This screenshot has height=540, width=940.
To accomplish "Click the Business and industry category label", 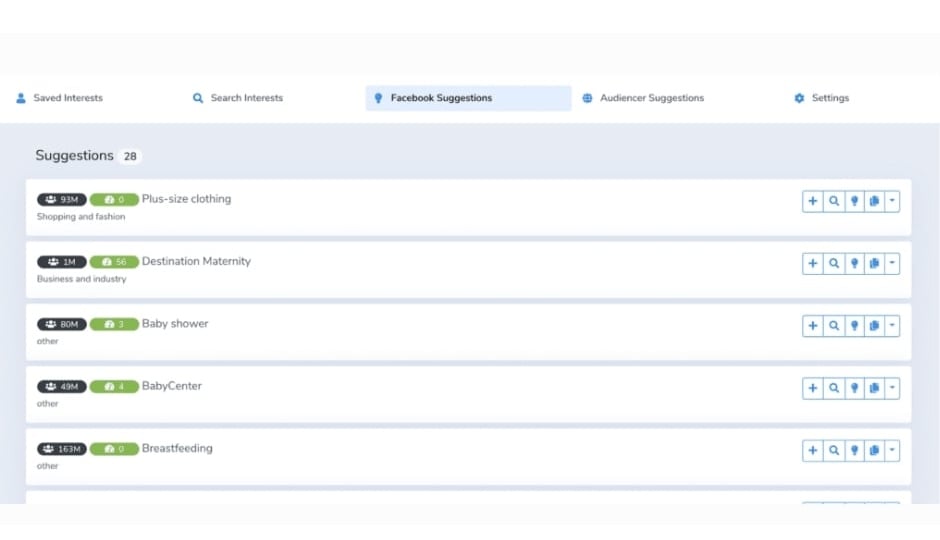I will 82,279.
